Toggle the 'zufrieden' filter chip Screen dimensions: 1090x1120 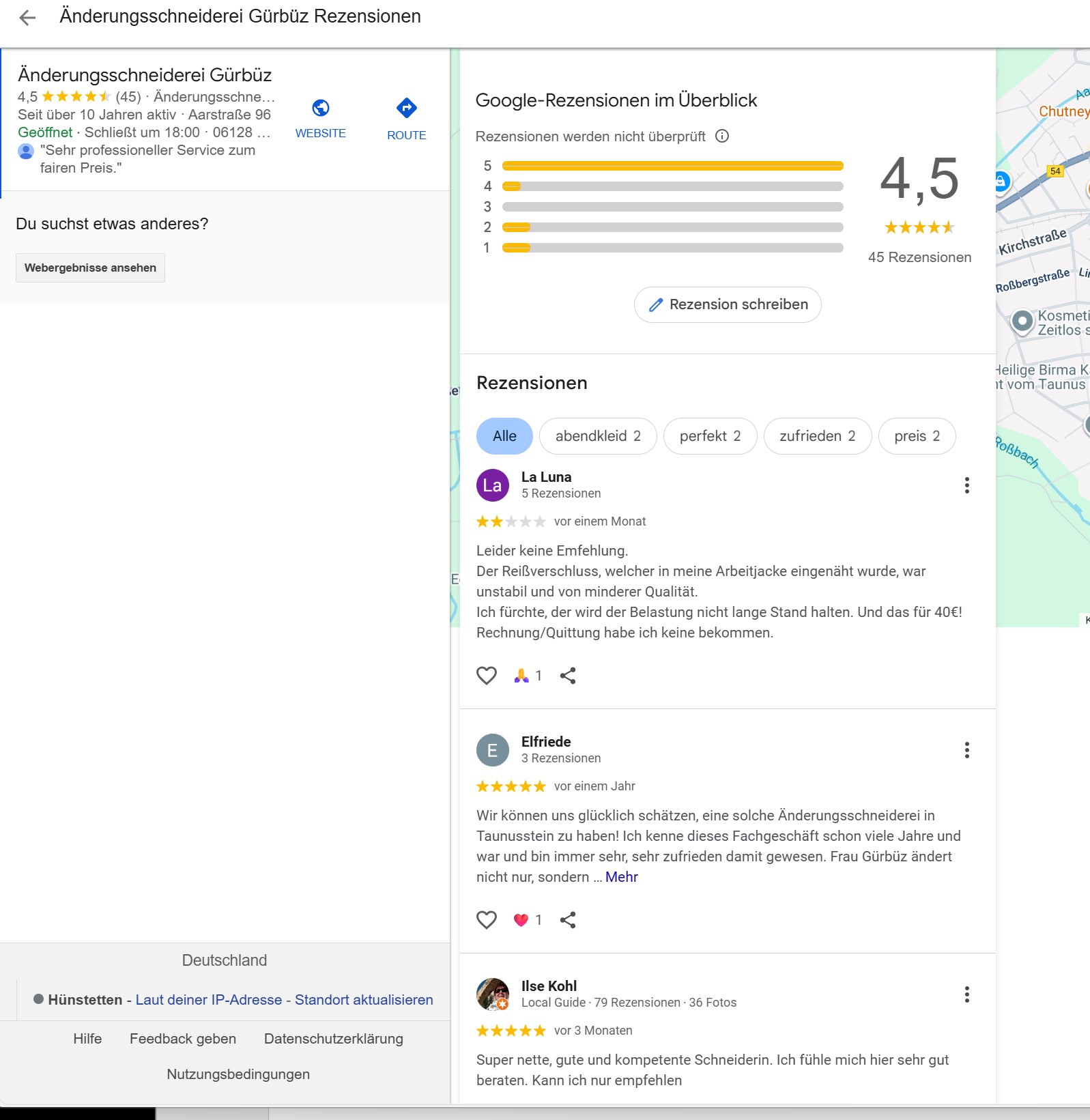coord(817,436)
